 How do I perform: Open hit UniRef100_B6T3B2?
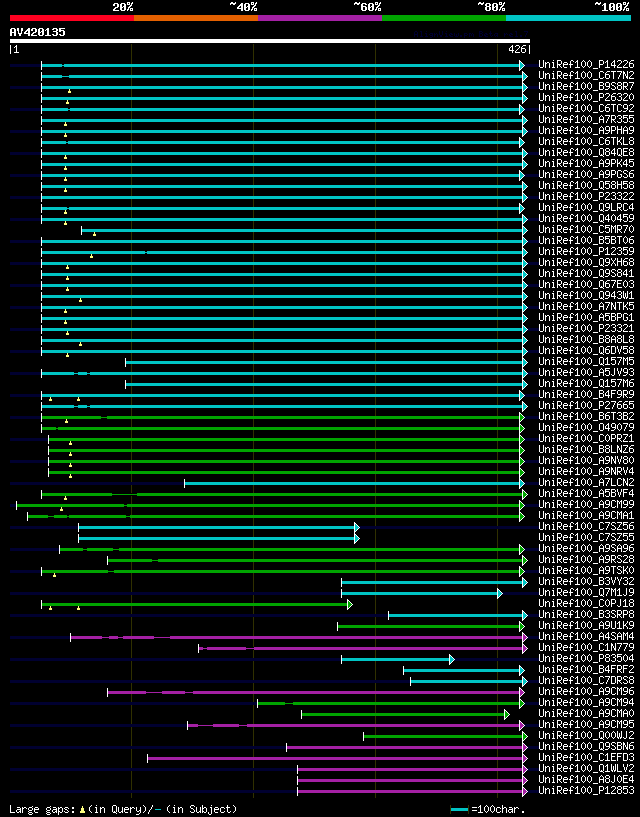(x=586, y=416)
